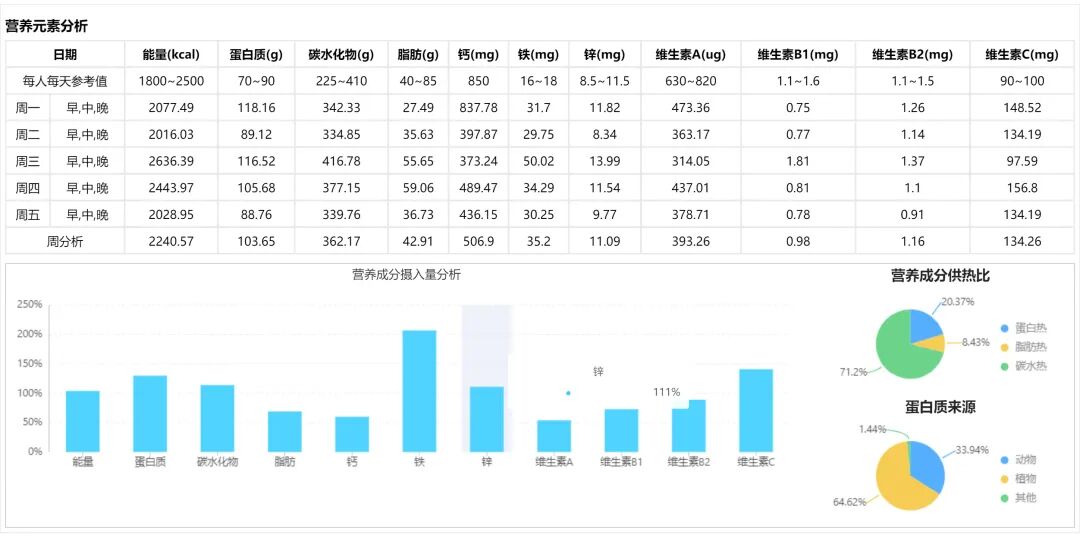Click iron value 50.02

coord(539,161)
